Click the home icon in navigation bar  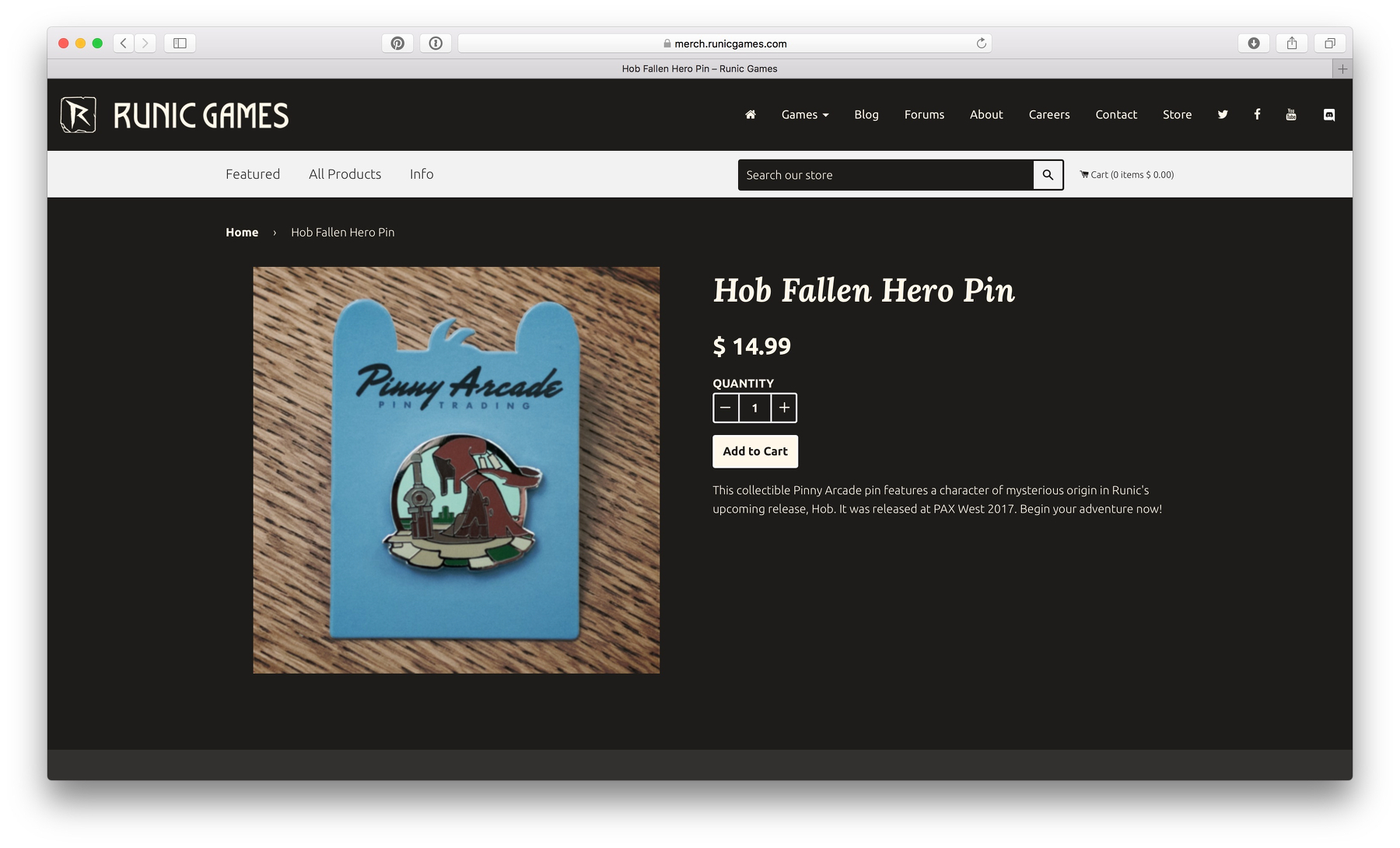coord(750,114)
